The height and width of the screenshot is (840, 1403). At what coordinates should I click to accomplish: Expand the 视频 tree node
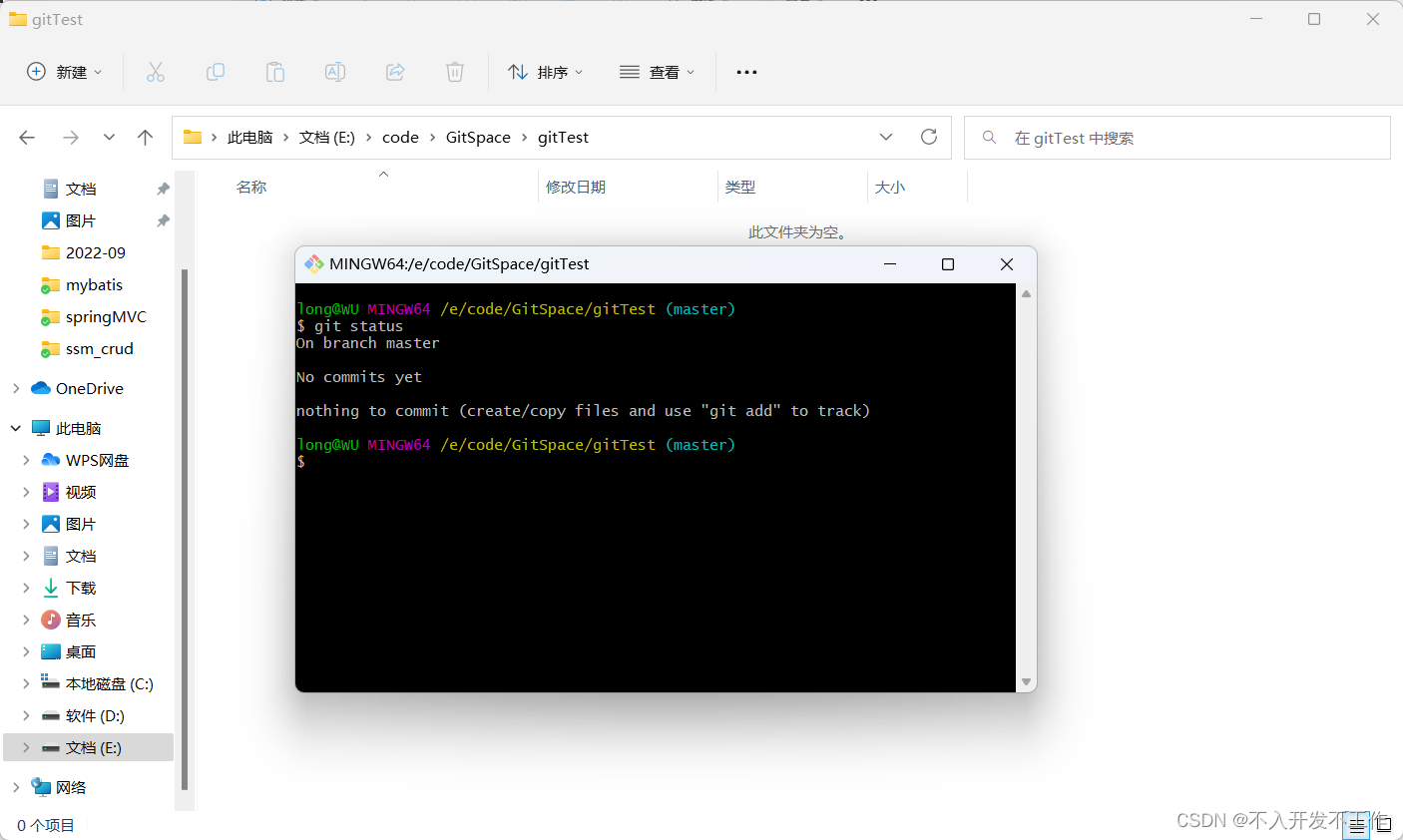(26, 492)
